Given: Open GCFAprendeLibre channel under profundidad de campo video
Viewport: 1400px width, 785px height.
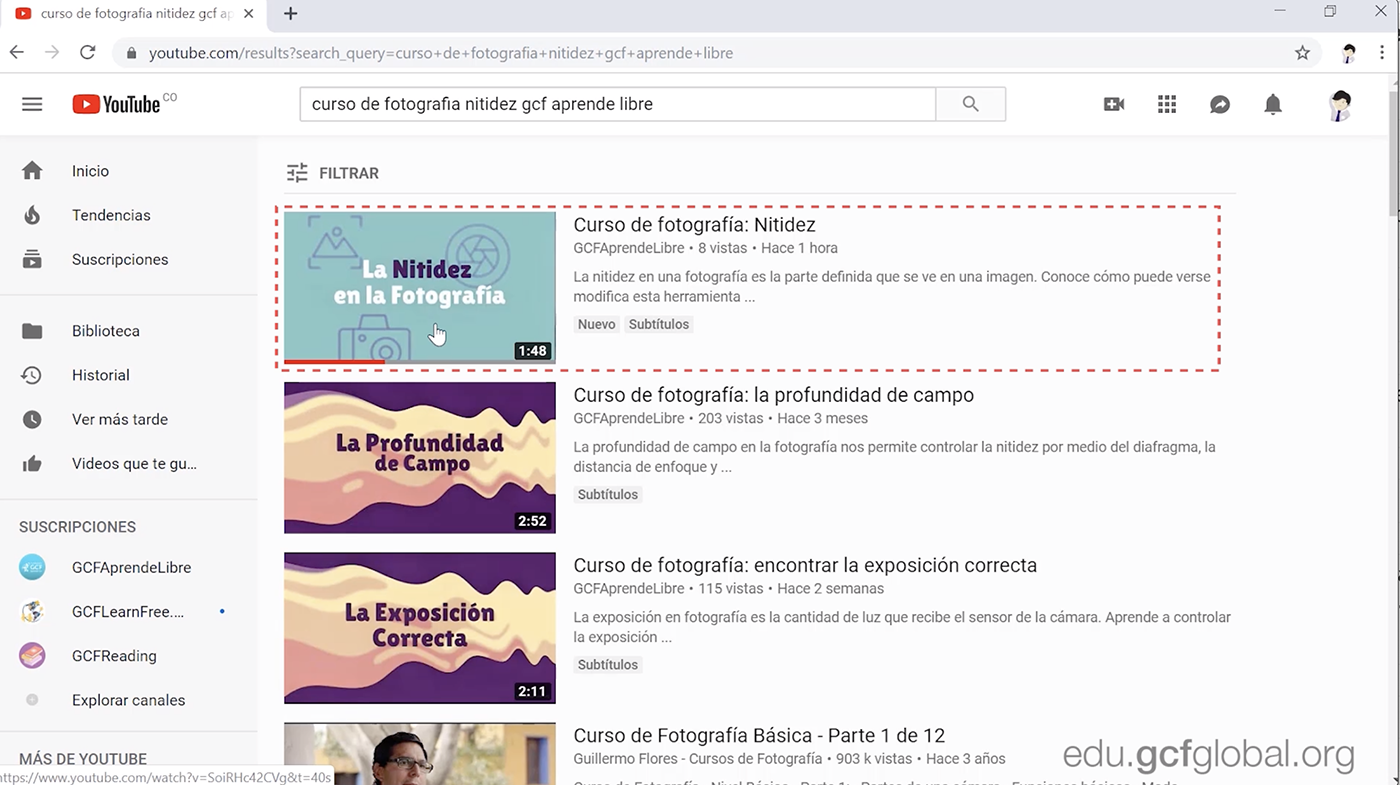Looking at the screenshot, I should pyautogui.click(x=629, y=418).
